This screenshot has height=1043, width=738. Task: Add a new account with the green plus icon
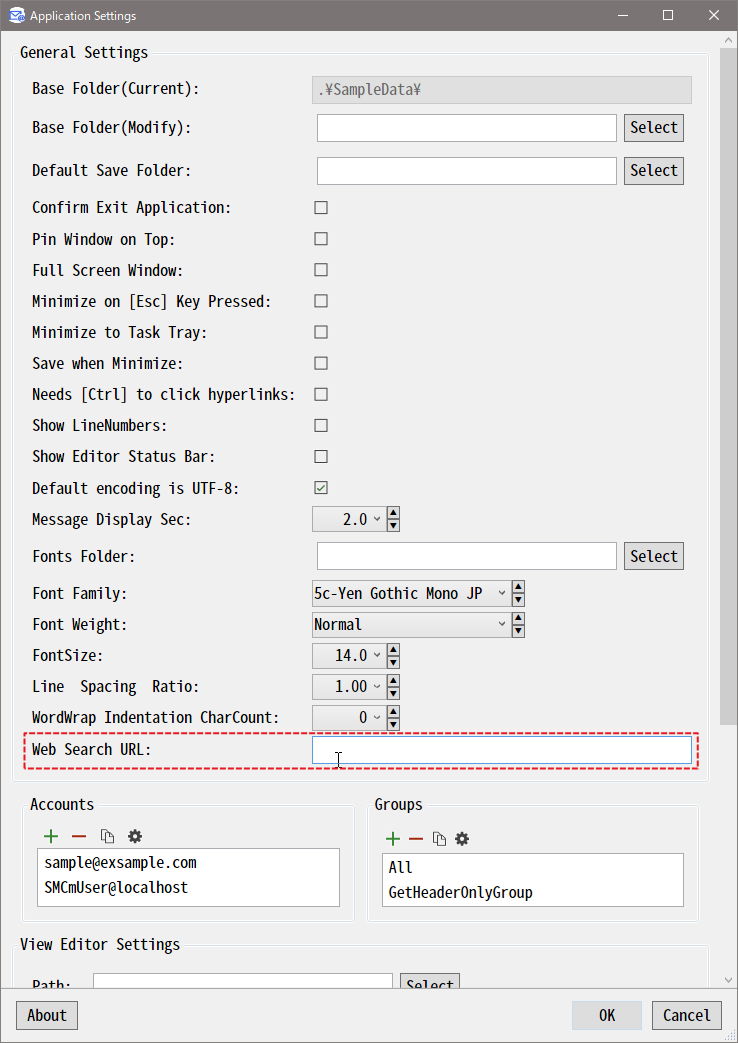click(x=51, y=836)
